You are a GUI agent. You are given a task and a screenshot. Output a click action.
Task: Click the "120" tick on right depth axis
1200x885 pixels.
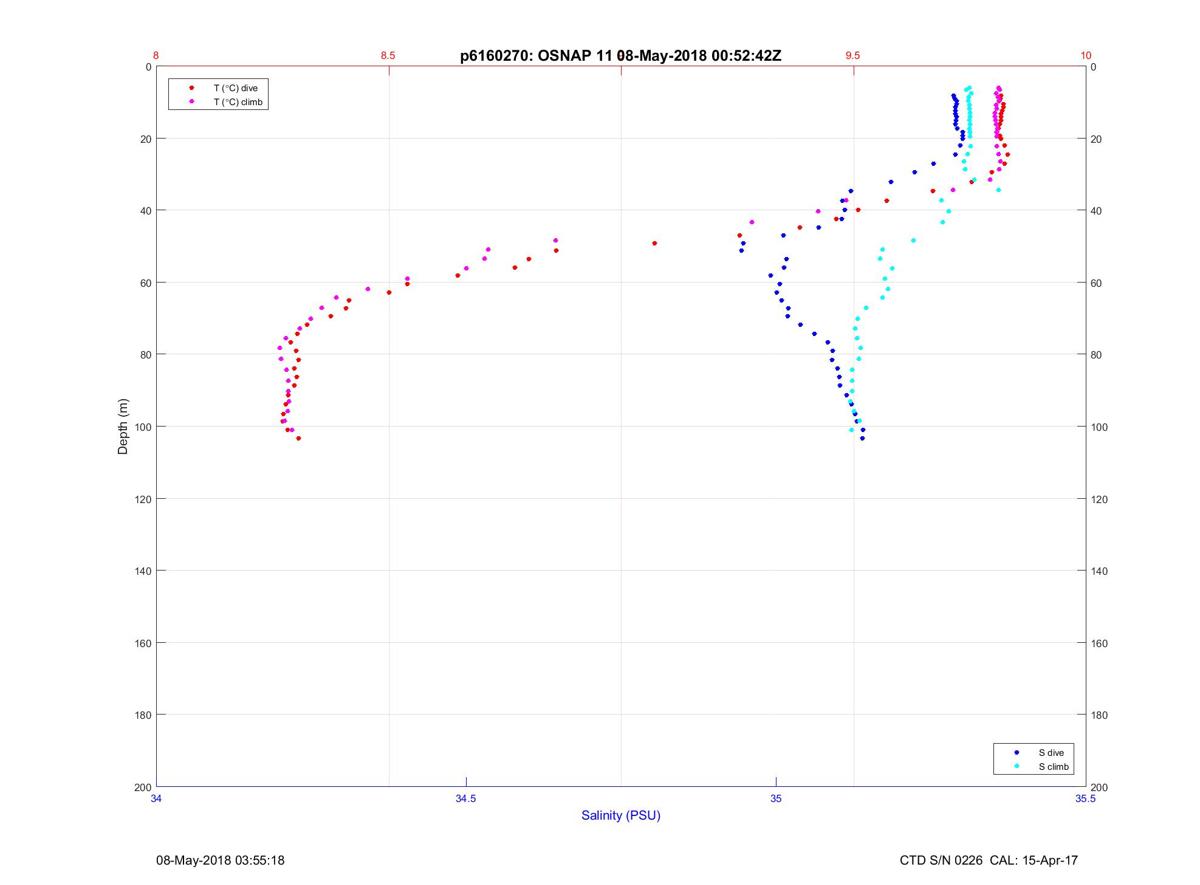click(1100, 499)
